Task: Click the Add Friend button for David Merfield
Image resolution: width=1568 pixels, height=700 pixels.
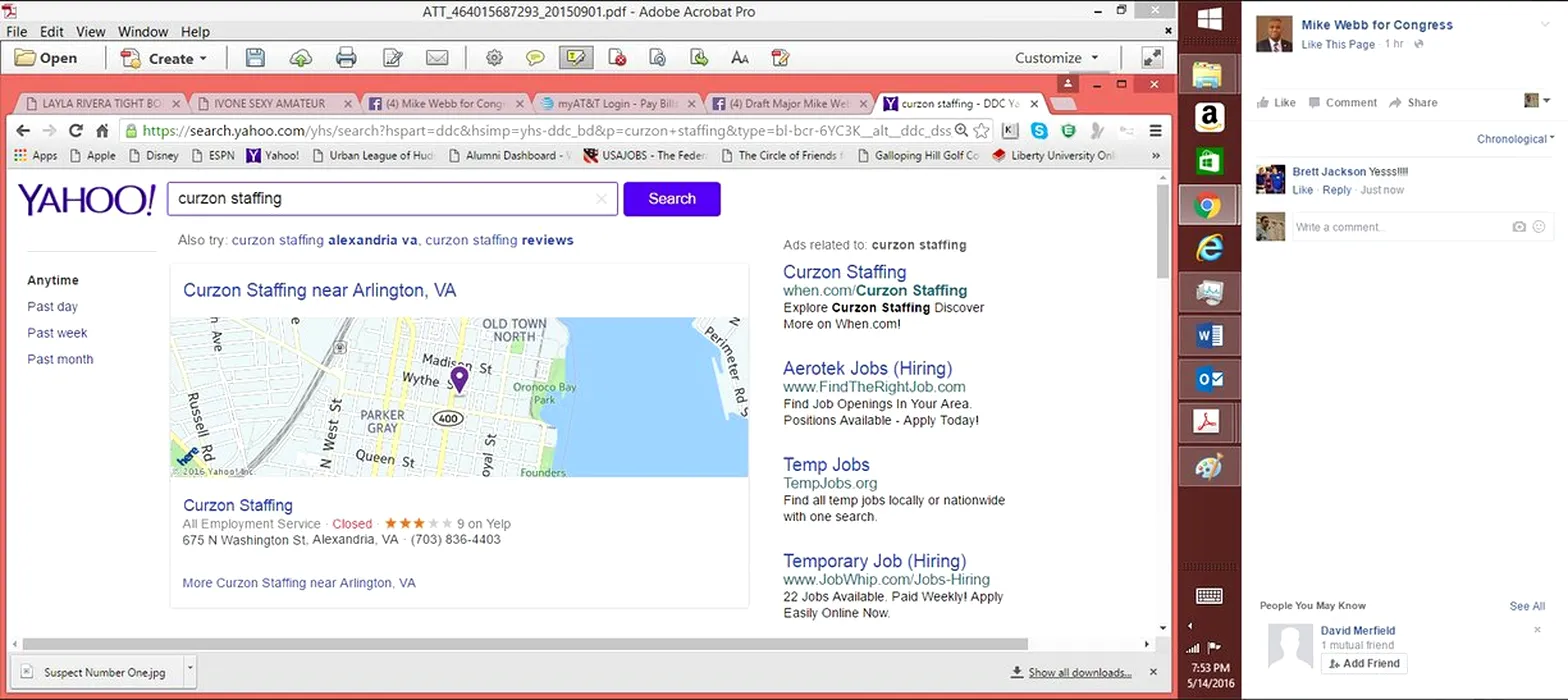Action: click(1364, 664)
